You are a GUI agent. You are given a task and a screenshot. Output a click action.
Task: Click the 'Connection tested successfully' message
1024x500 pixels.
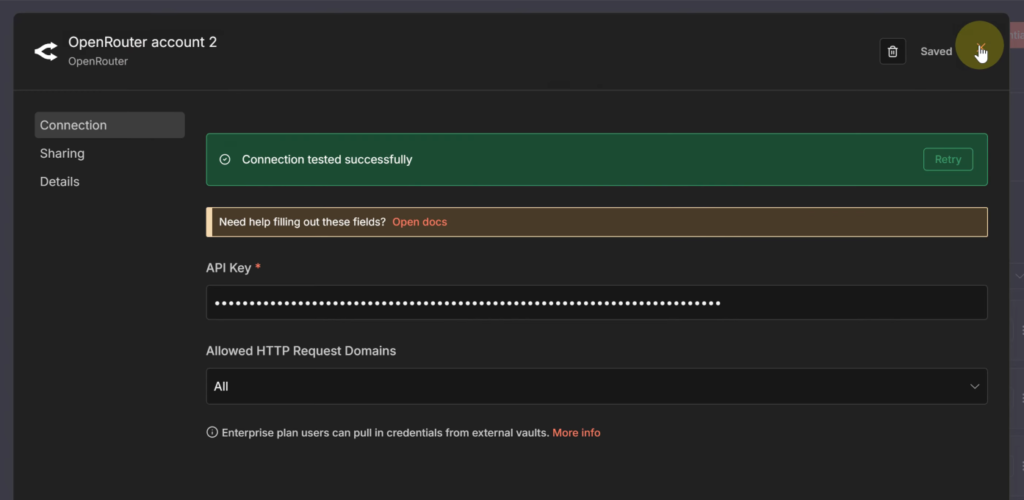tap(327, 160)
